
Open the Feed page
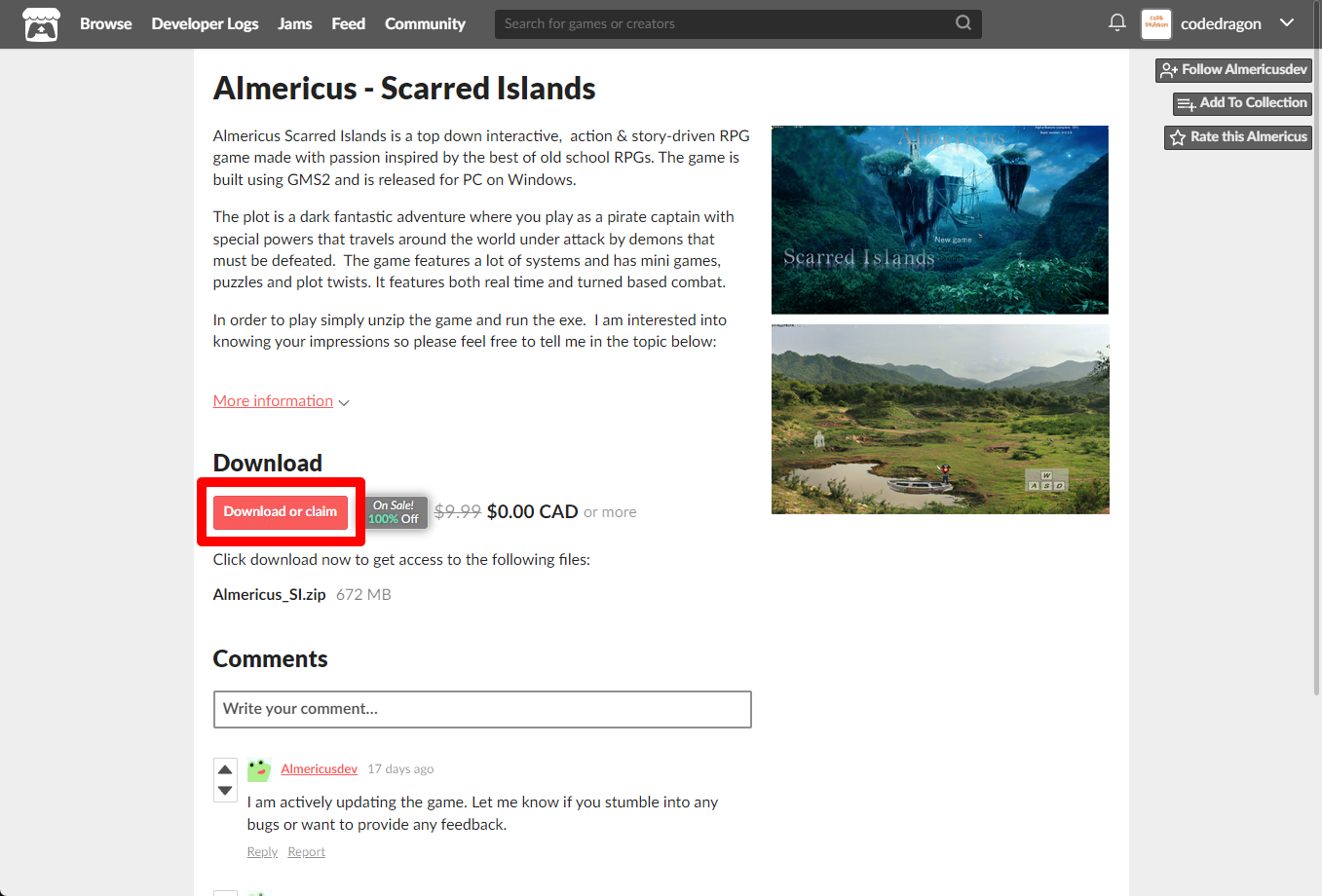click(348, 23)
